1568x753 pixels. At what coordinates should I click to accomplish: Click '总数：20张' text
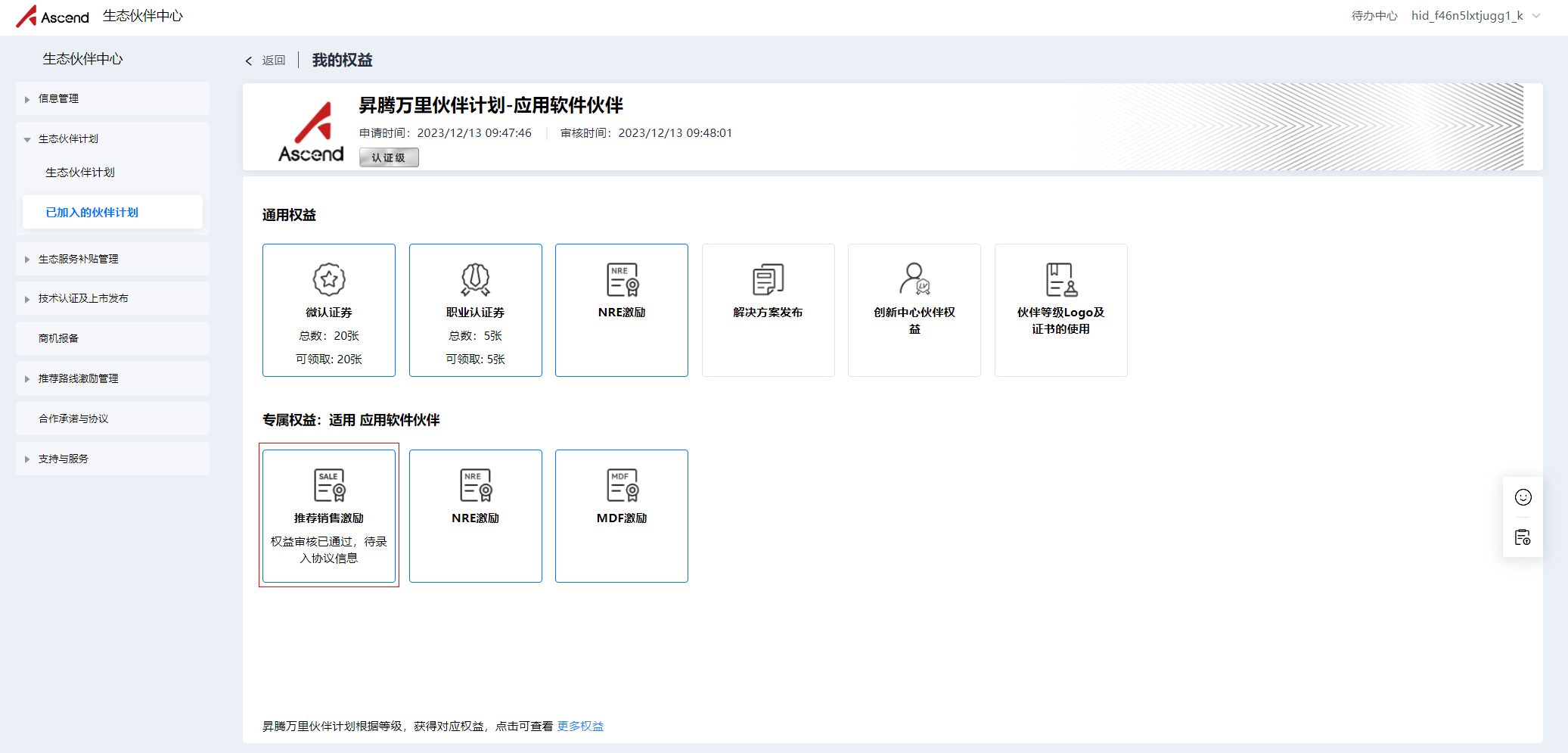click(329, 336)
